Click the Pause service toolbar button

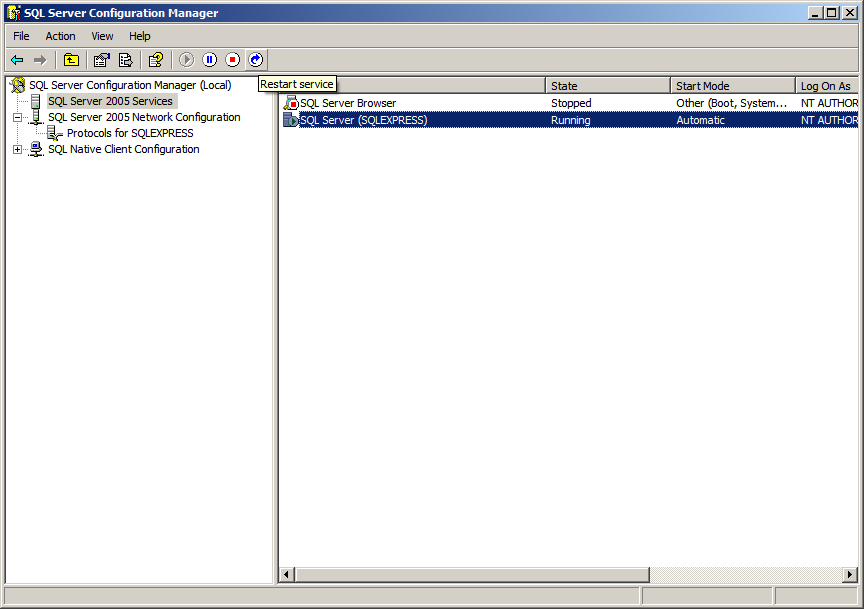coord(210,60)
